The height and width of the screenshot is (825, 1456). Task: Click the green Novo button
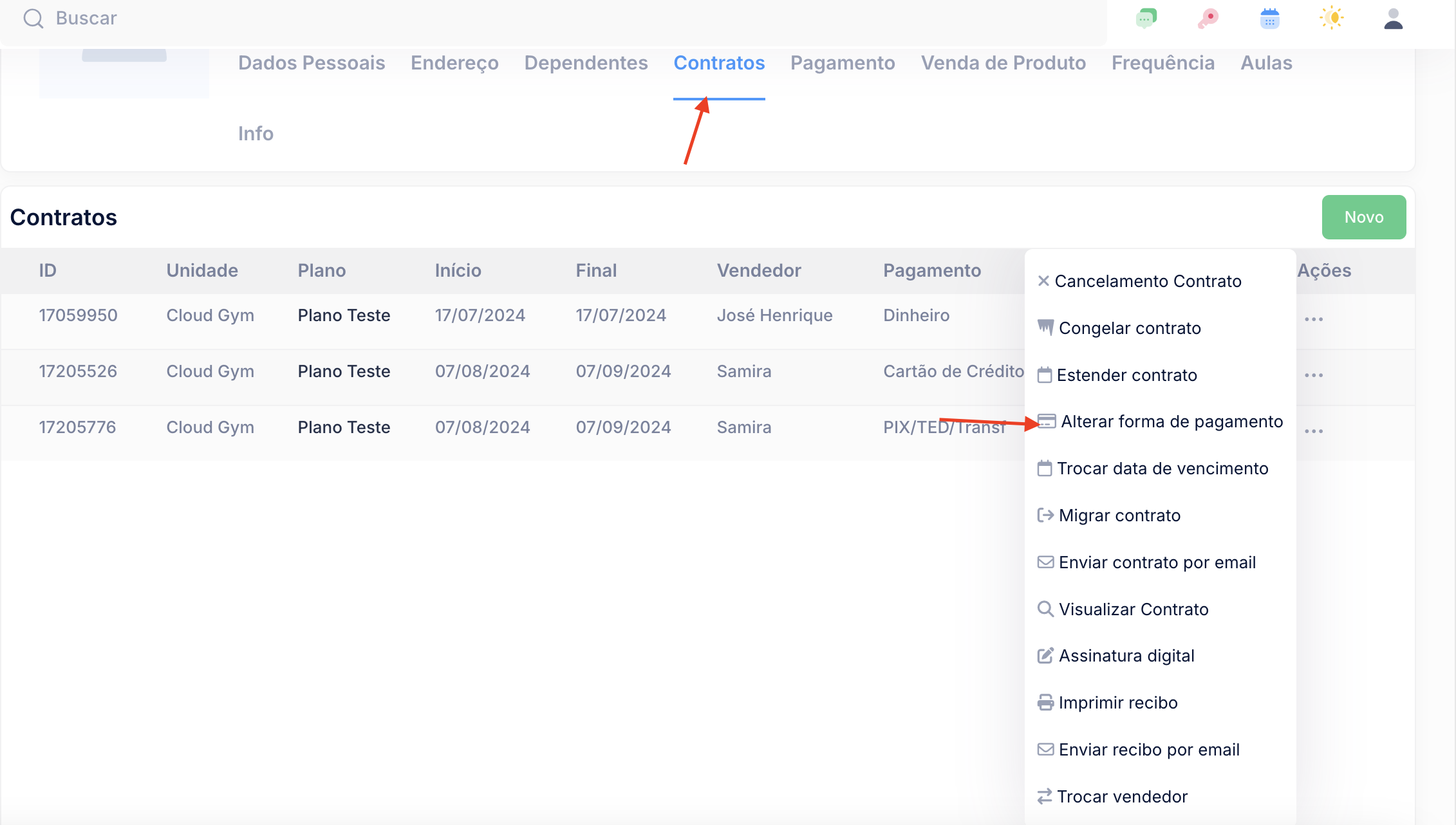(x=1363, y=218)
